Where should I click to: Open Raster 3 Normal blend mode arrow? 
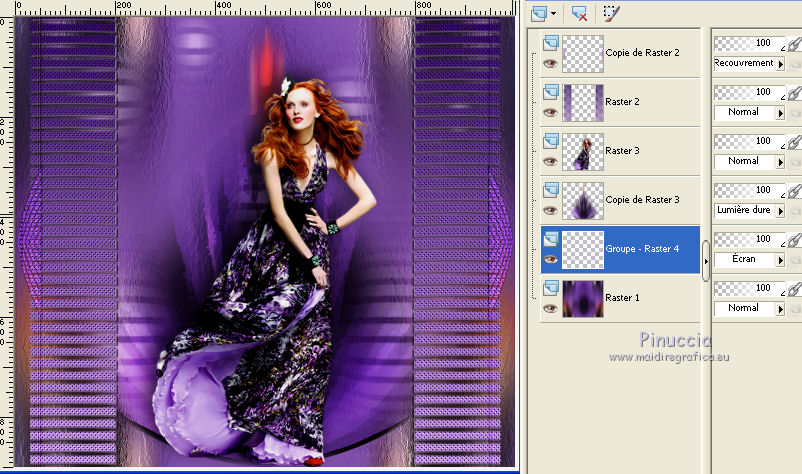780,162
